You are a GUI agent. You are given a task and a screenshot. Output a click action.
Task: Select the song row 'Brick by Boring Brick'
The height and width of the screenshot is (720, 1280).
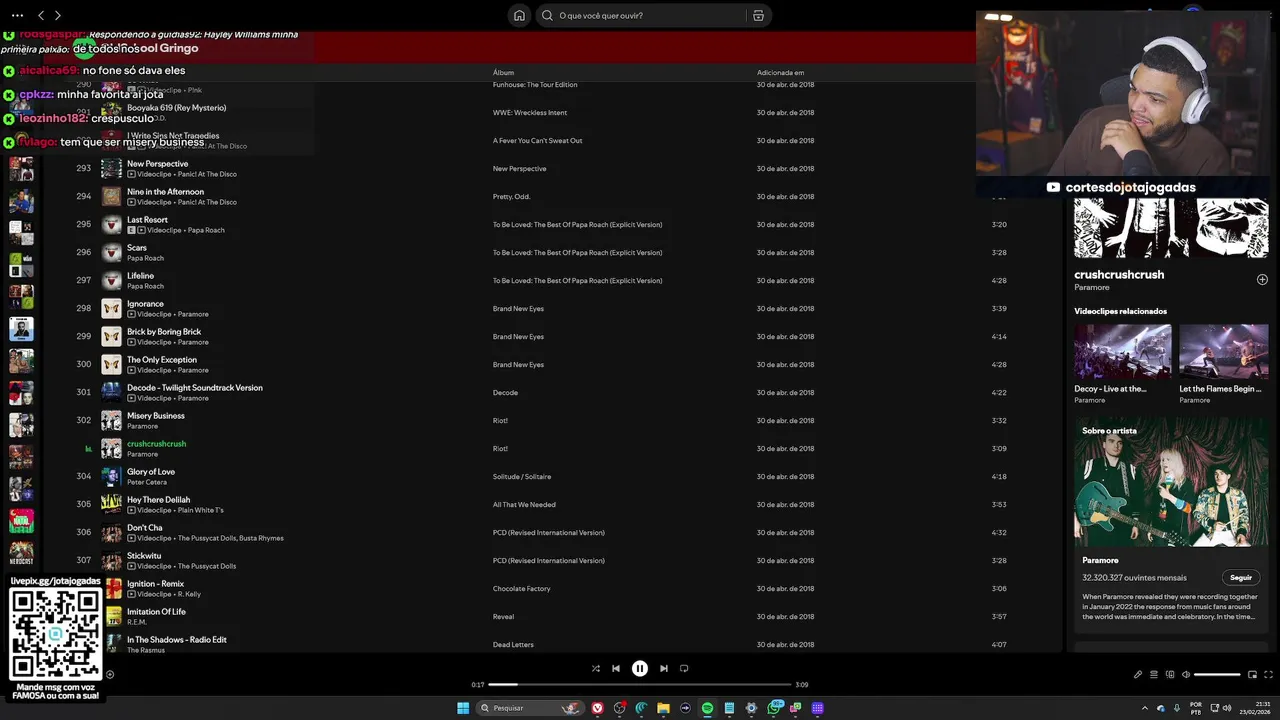click(x=550, y=336)
